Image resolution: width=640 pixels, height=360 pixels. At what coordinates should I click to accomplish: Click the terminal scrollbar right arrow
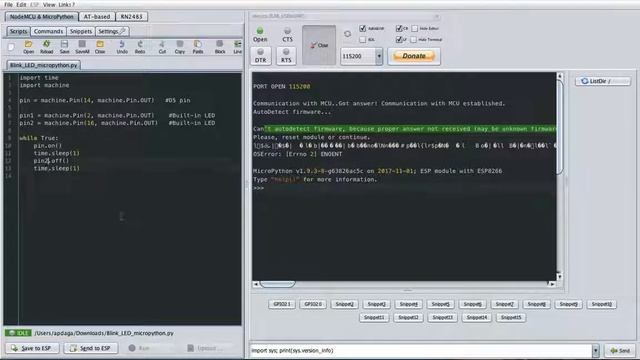tap(552, 284)
